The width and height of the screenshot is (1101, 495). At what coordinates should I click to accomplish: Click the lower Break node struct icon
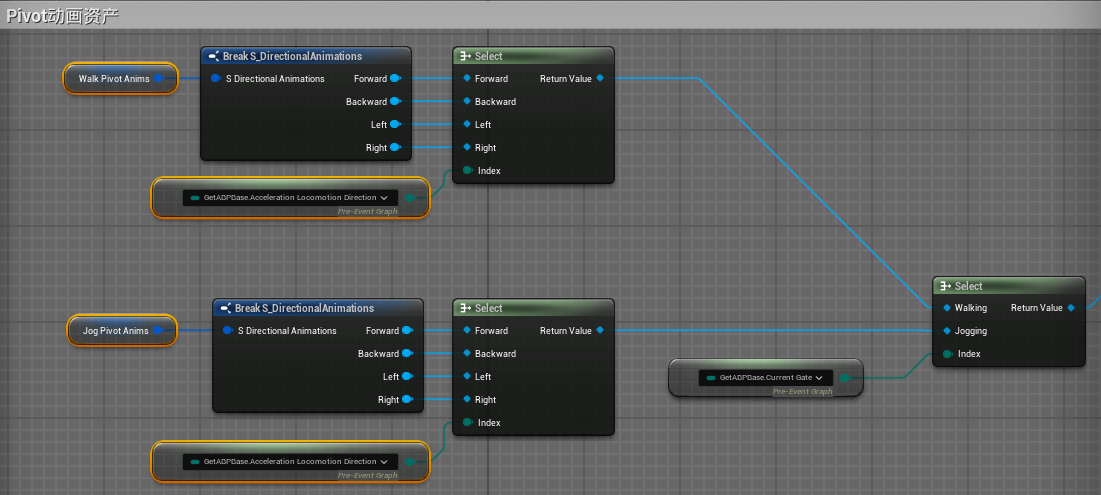(x=226, y=308)
